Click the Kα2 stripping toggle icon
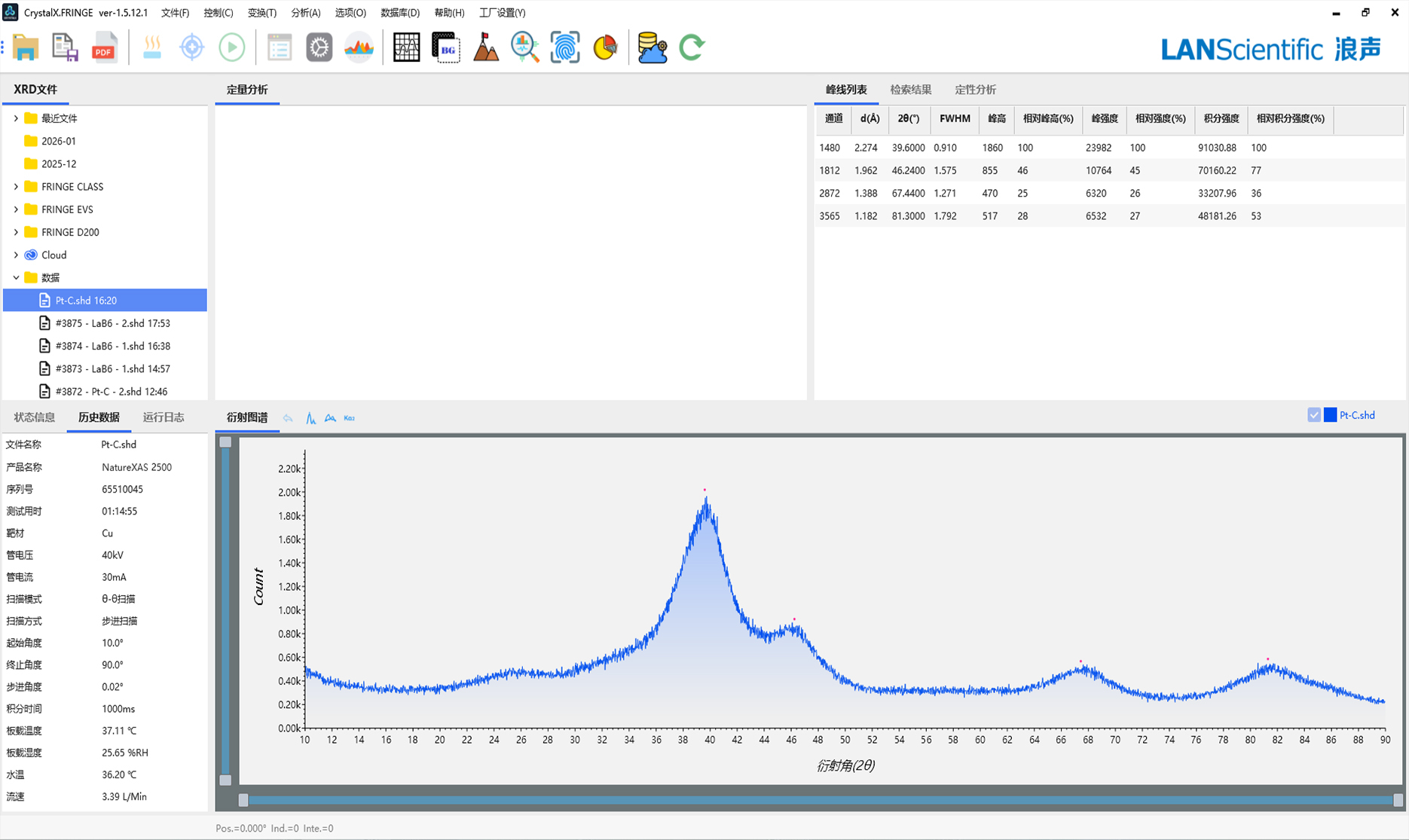The height and width of the screenshot is (840, 1409). pyautogui.click(x=349, y=418)
